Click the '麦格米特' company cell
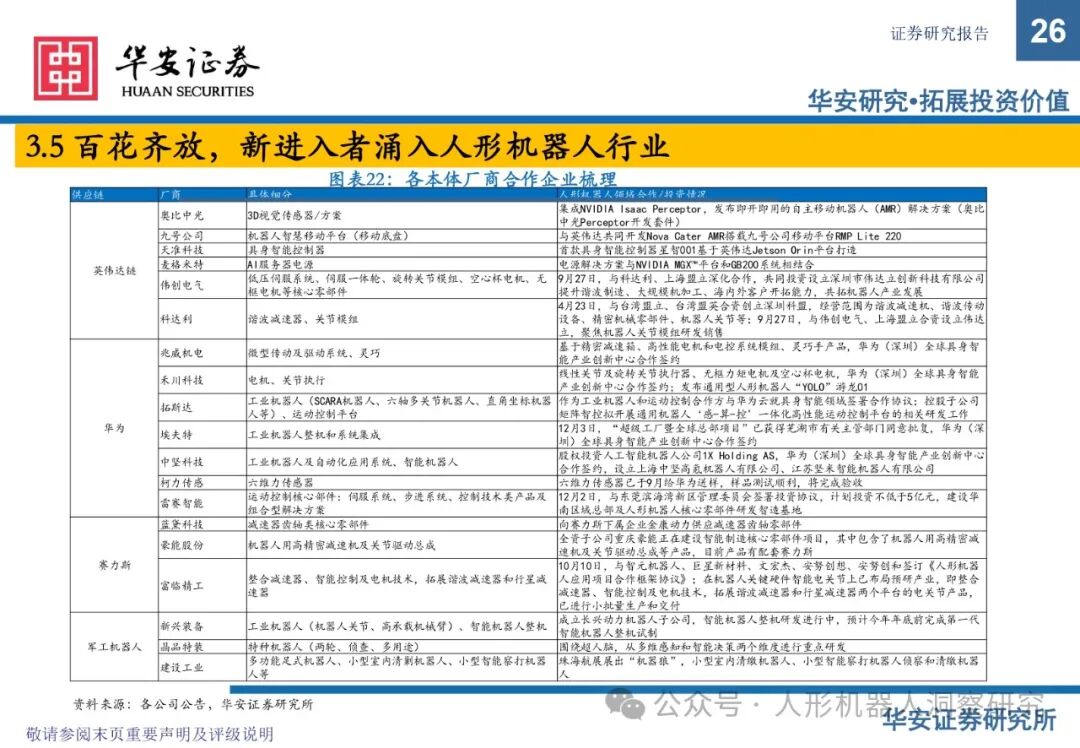The height and width of the screenshot is (748, 1080). click(202, 264)
